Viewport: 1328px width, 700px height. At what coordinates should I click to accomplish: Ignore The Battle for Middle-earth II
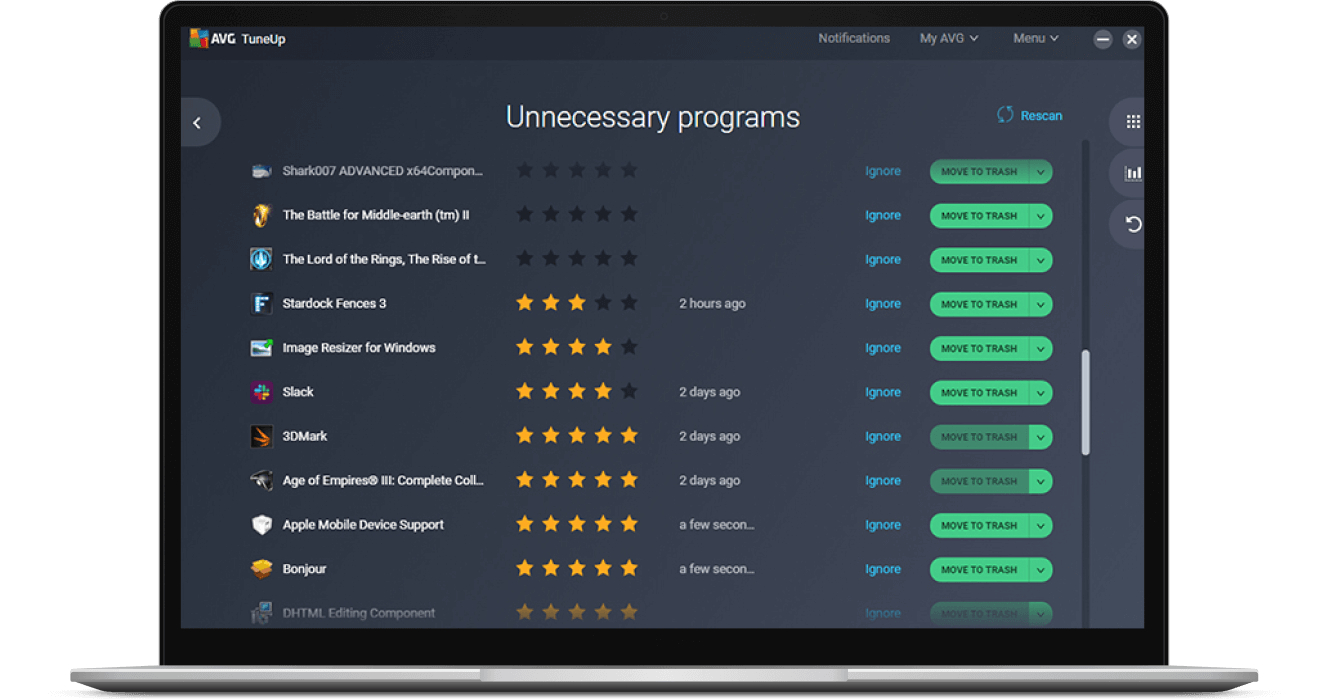882,216
